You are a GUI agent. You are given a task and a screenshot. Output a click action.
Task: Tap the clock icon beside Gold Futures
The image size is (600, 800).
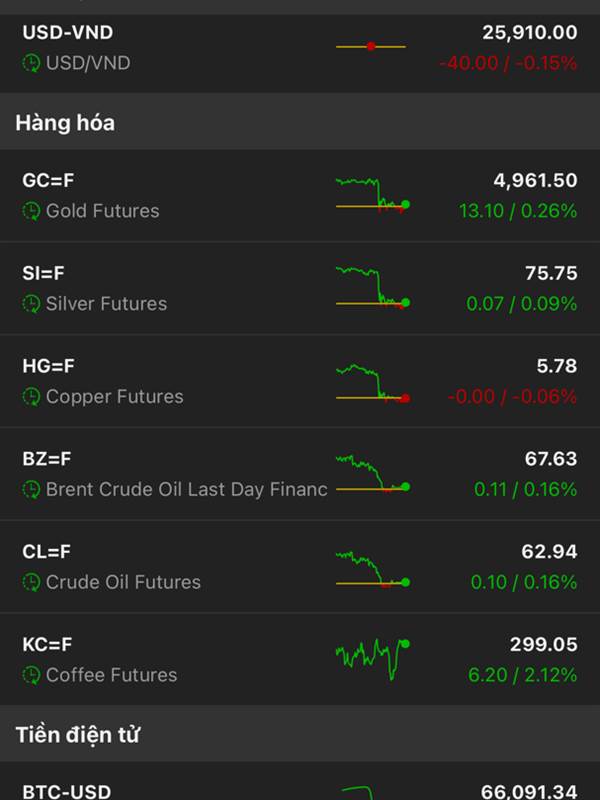pyautogui.click(x=31, y=211)
